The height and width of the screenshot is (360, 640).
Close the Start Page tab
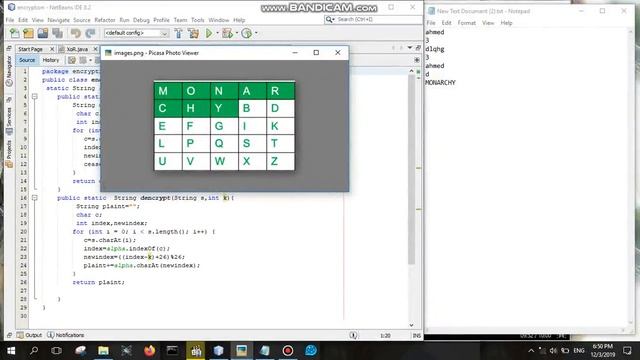(x=52, y=49)
